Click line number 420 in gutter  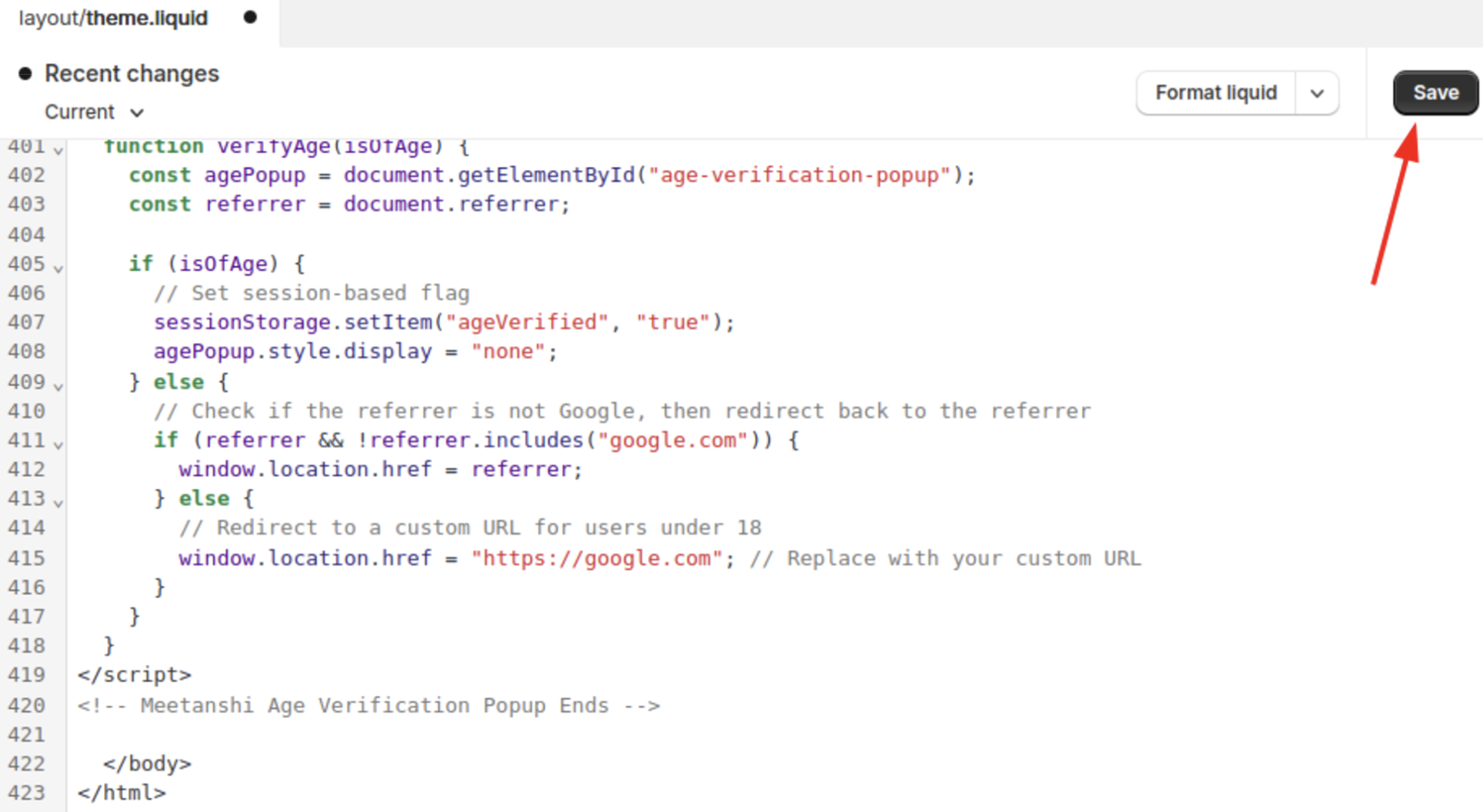(x=26, y=706)
